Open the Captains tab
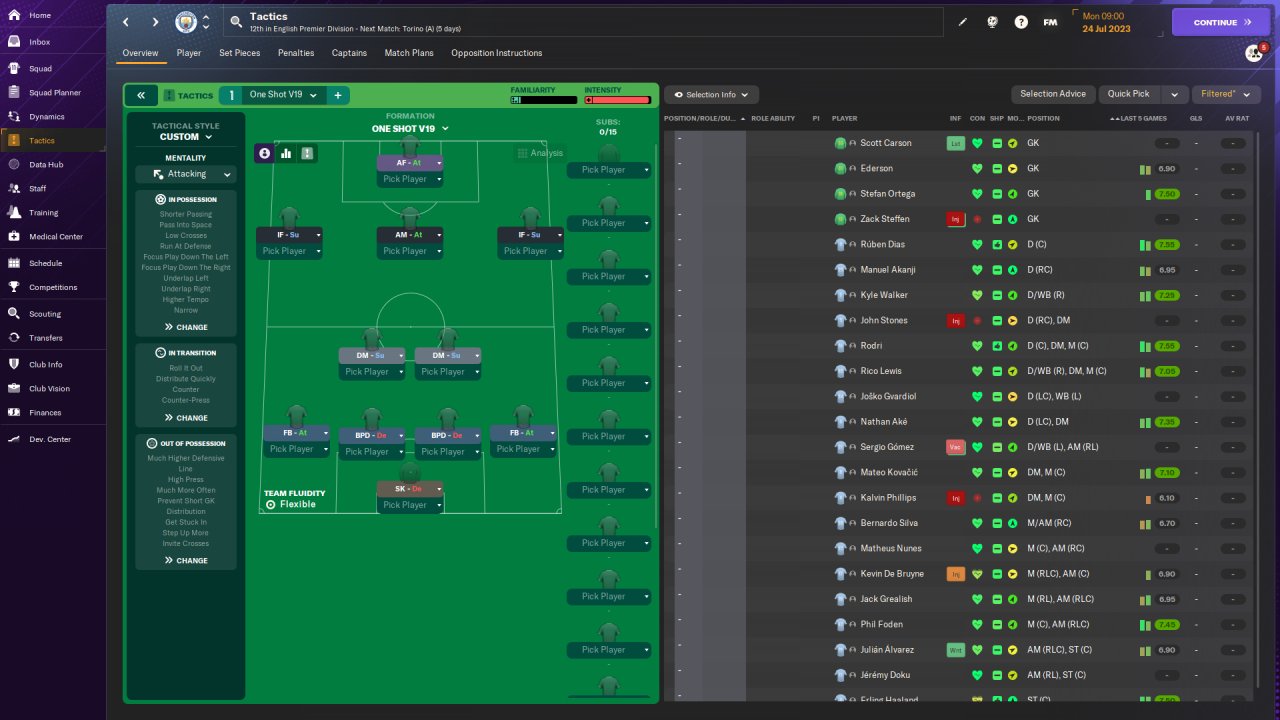Screen dimensions: 1280x720 [349, 53]
